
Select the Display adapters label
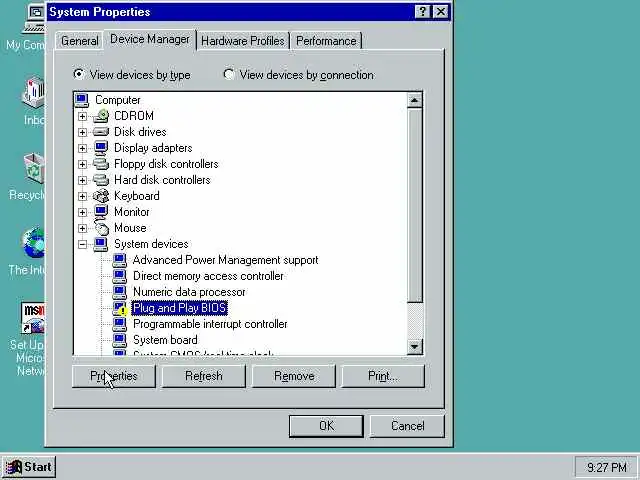click(x=153, y=148)
